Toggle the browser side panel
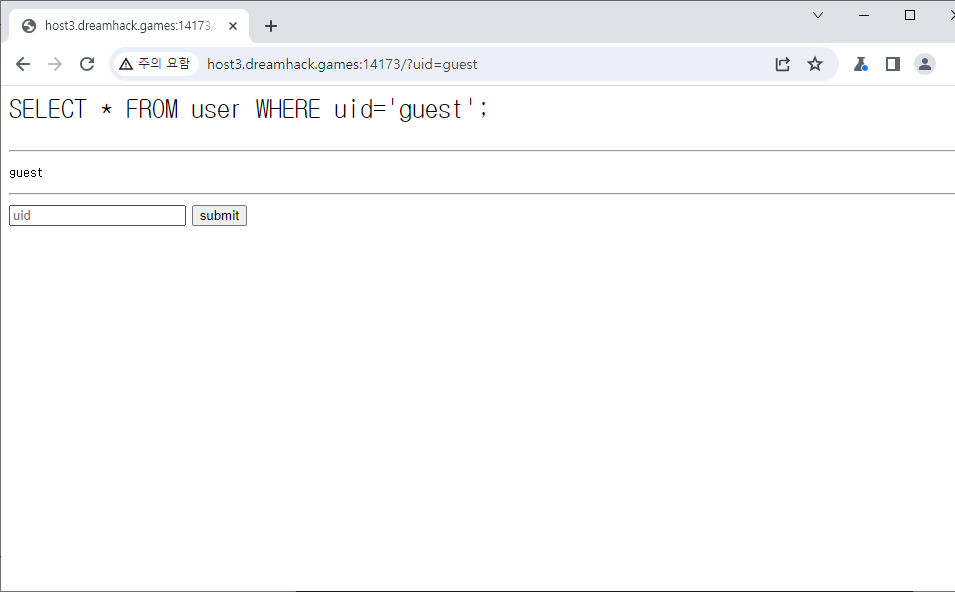The image size is (955, 592). (x=893, y=64)
